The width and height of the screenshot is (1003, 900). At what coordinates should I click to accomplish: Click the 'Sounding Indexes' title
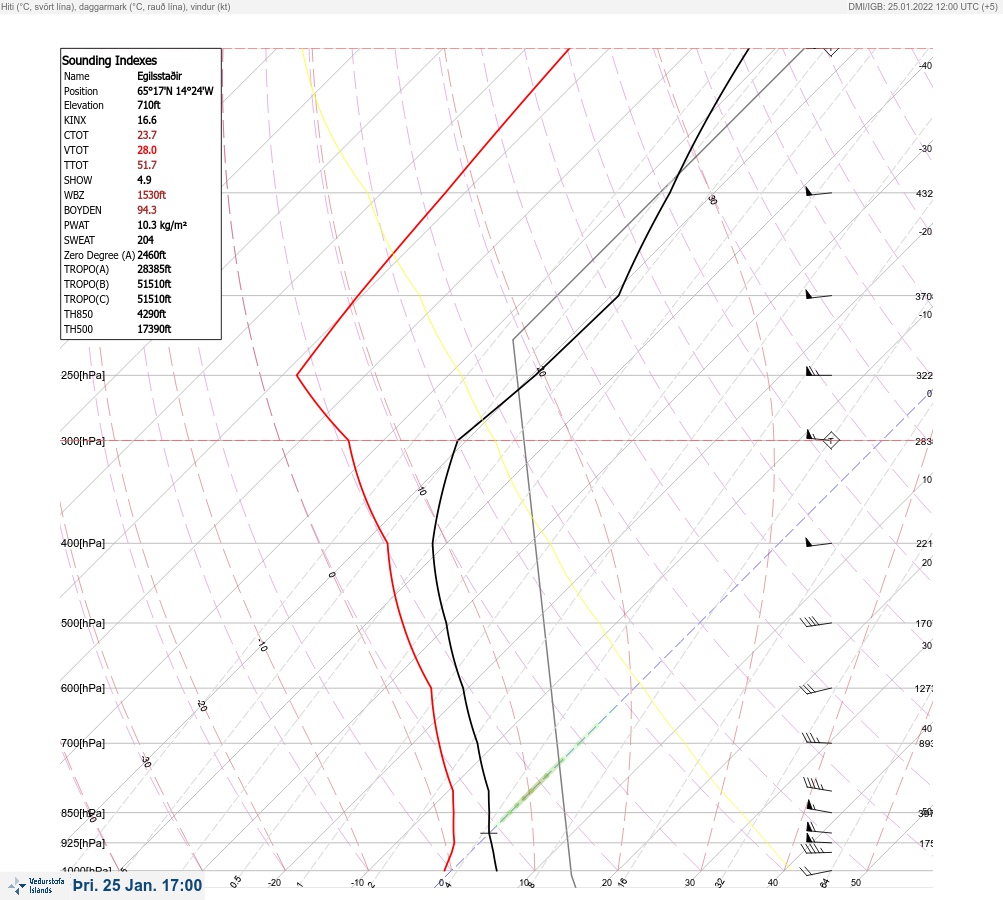[x=109, y=60]
